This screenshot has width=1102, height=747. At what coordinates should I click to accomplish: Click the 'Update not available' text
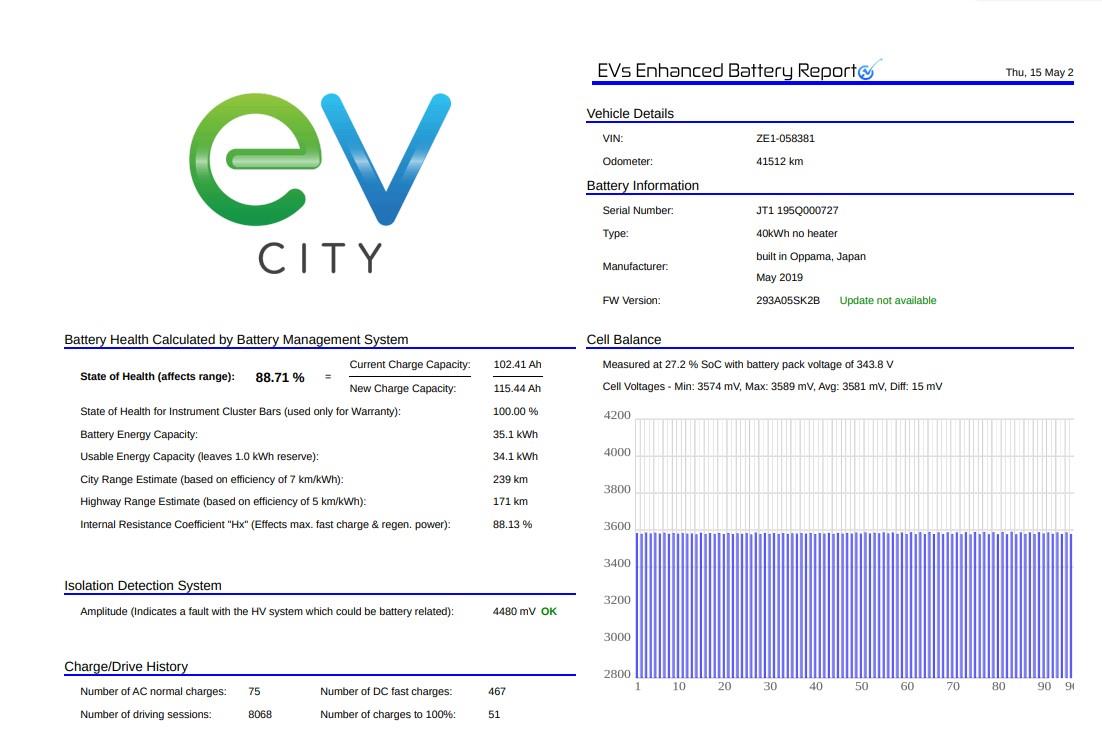888,300
